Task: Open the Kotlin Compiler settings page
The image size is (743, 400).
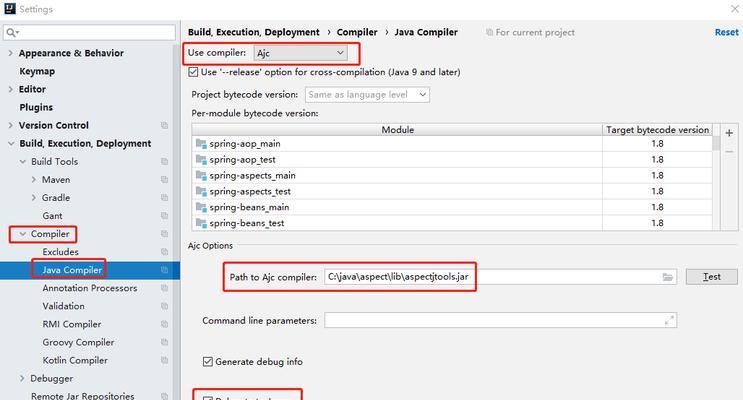Action: pyautogui.click(x=75, y=360)
